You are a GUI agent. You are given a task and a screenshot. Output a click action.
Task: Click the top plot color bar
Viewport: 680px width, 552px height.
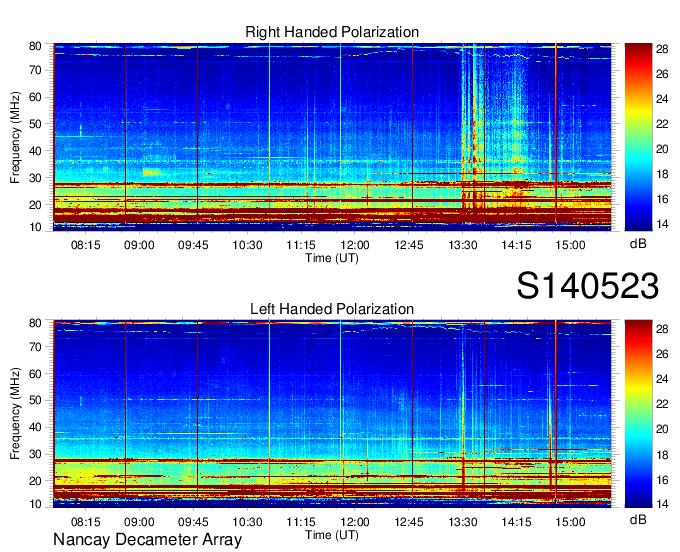[x=638, y=137]
